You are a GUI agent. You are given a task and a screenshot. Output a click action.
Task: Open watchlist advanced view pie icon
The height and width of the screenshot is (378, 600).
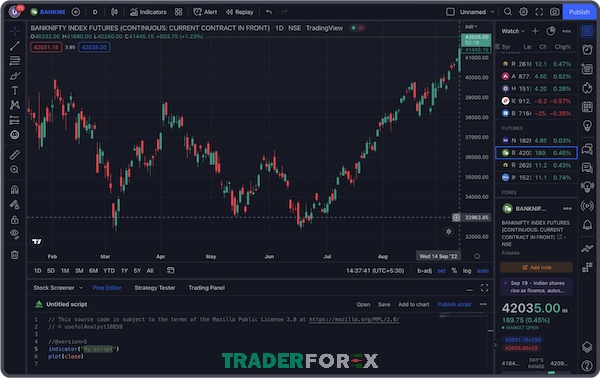coord(551,31)
